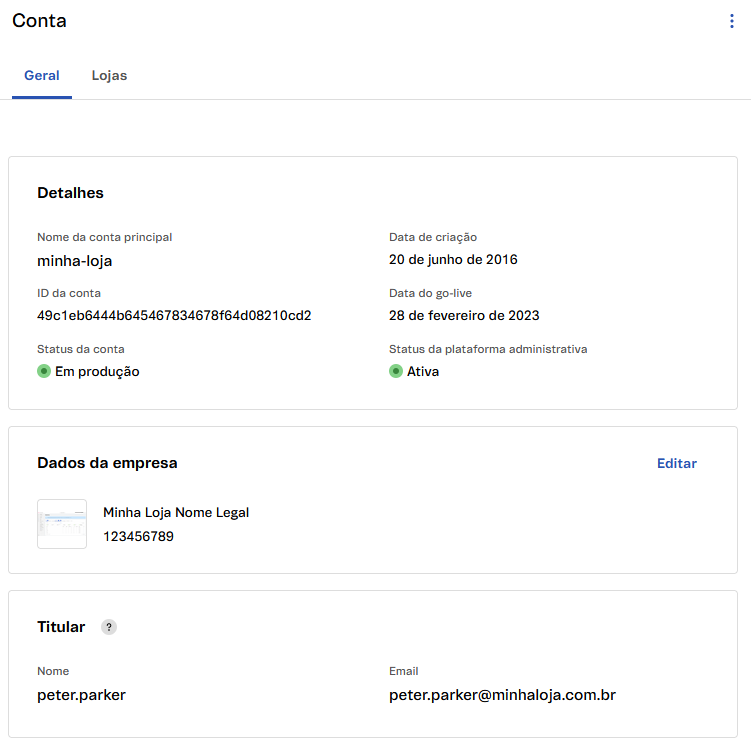Click the go-live date 28 de fevereiro de 2023
The image size is (751, 751).
[x=464, y=315]
